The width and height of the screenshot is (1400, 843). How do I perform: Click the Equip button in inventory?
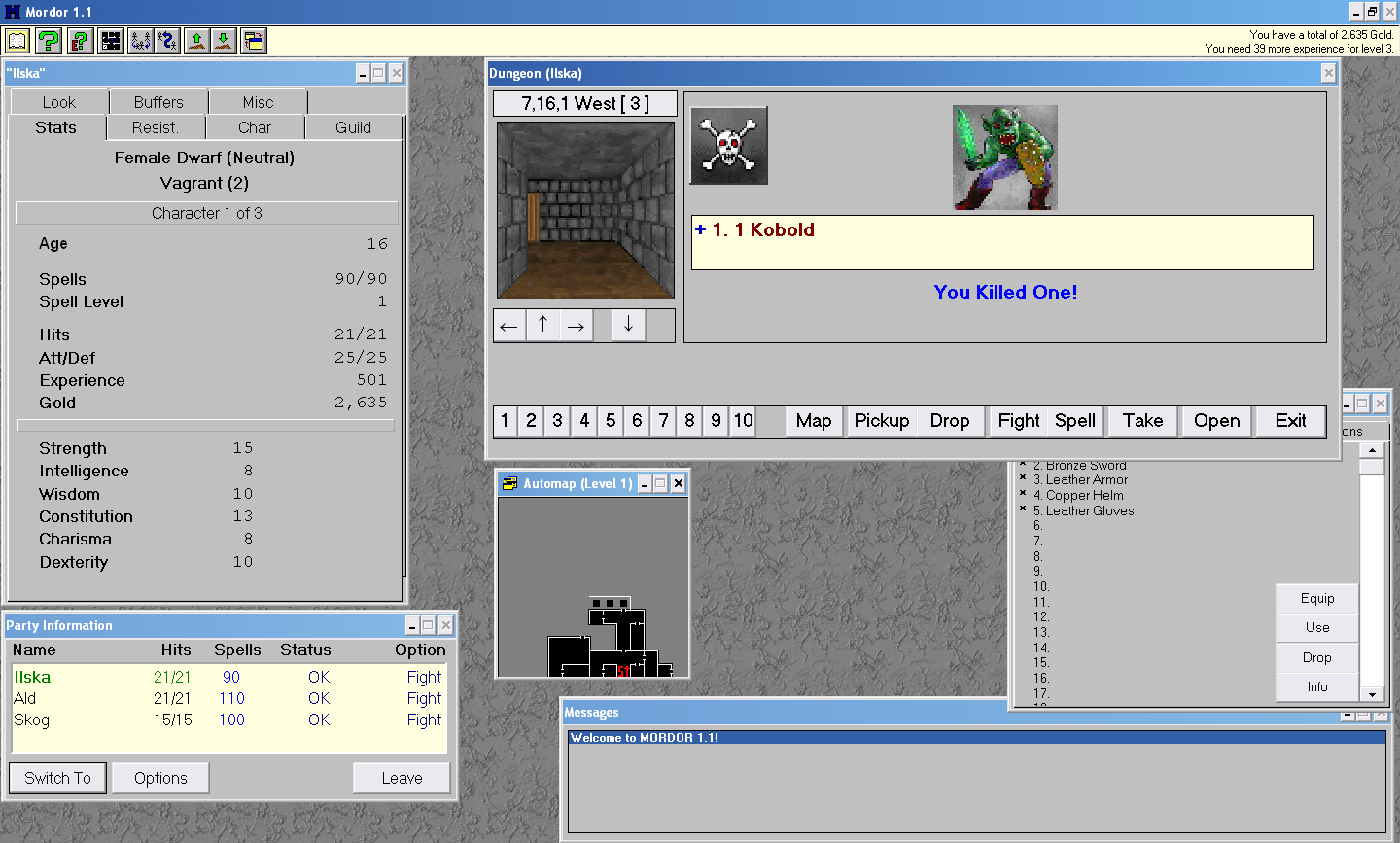coord(1317,599)
